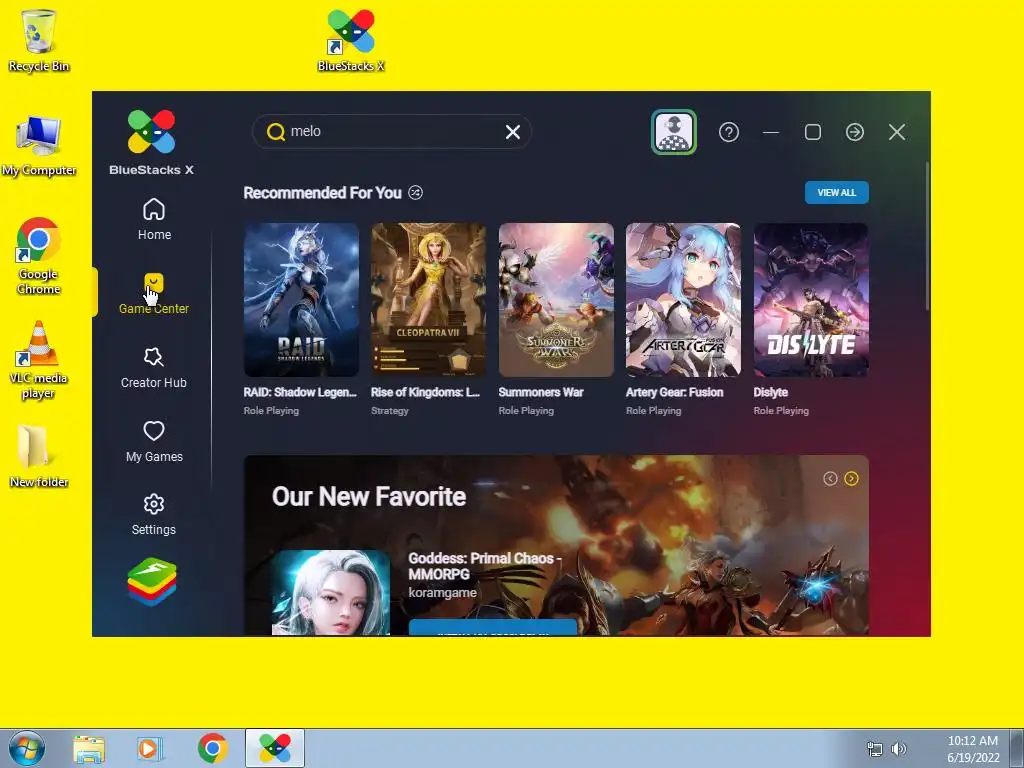The image size is (1024, 768).
Task: Open Dislyte game thumbnail
Action: point(811,300)
